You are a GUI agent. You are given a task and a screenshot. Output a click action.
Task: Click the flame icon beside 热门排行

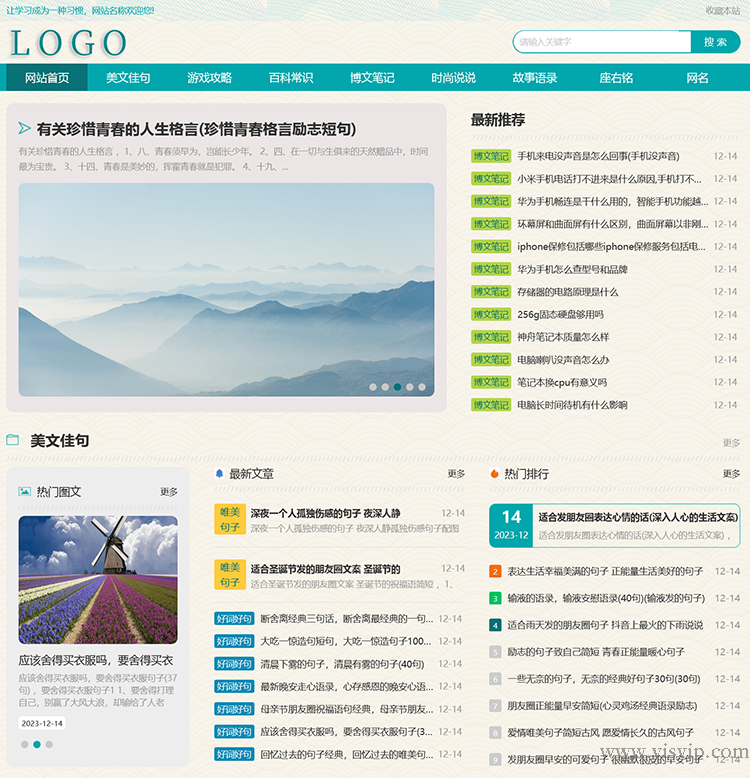[x=494, y=473]
